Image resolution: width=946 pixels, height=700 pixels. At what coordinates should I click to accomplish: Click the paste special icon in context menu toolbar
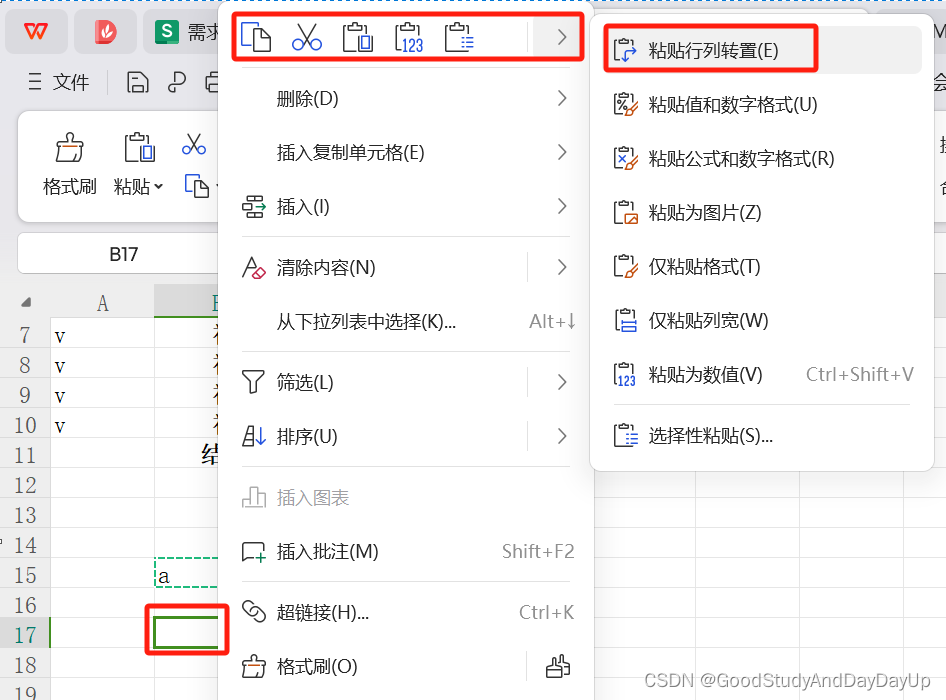(459, 37)
